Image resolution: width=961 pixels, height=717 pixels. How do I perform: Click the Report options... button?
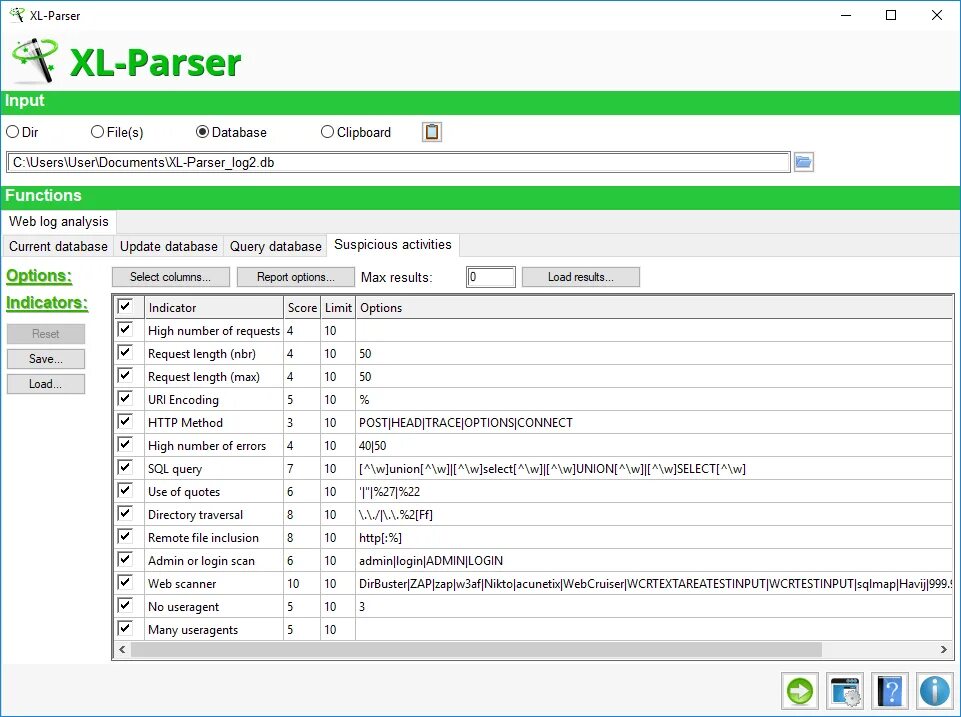[296, 277]
